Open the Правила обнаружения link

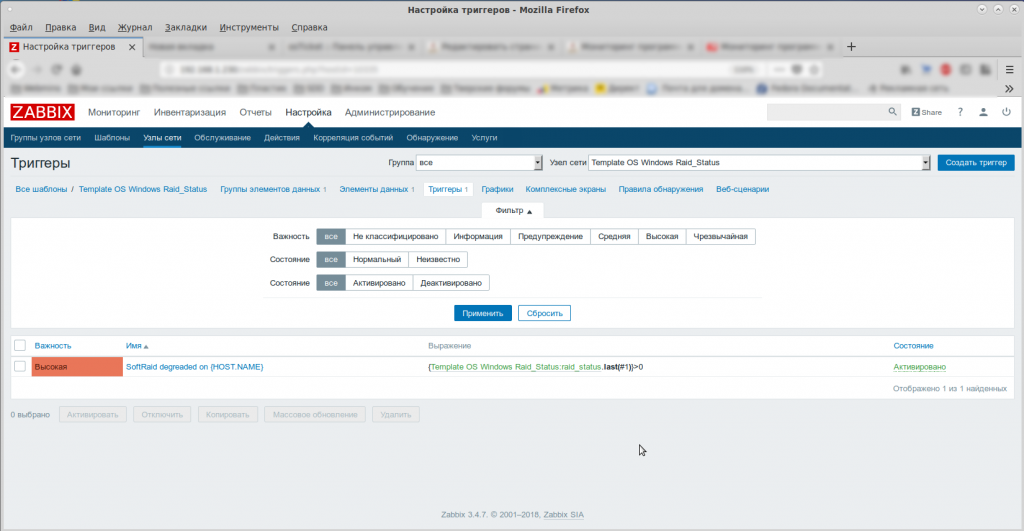point(661,189)
